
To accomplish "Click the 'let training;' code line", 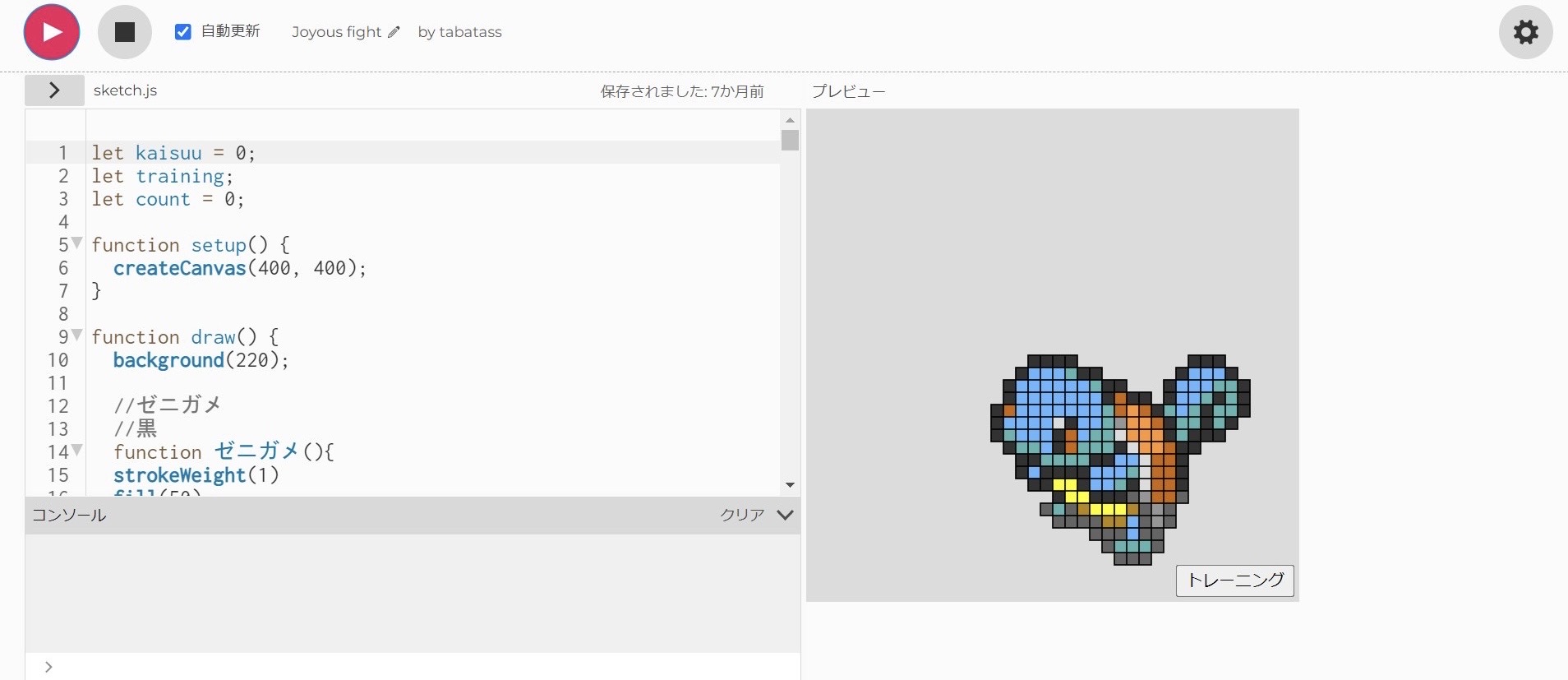I will tap(163, 176).
